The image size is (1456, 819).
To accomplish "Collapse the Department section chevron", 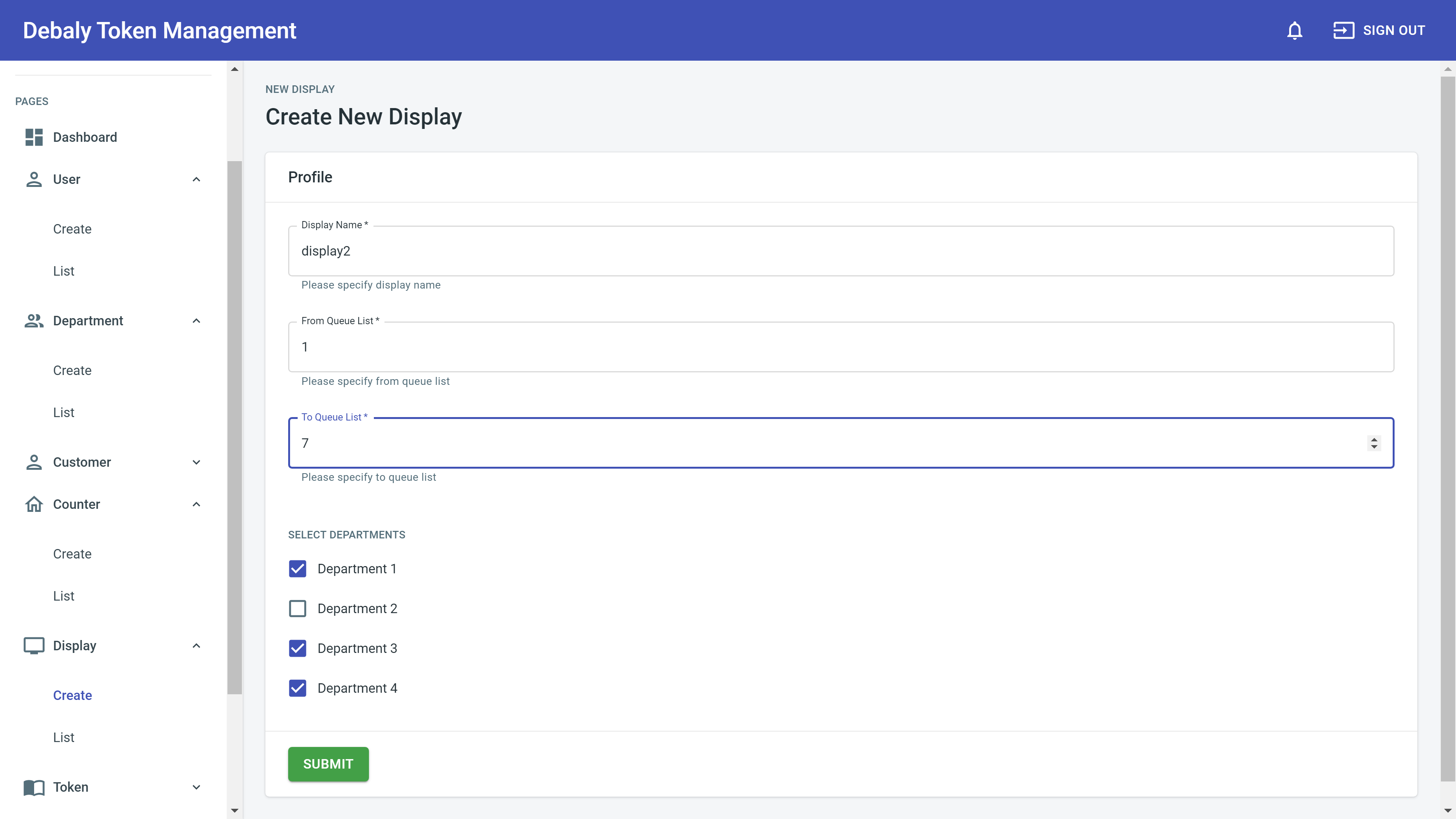I will (x=196, y=320).
